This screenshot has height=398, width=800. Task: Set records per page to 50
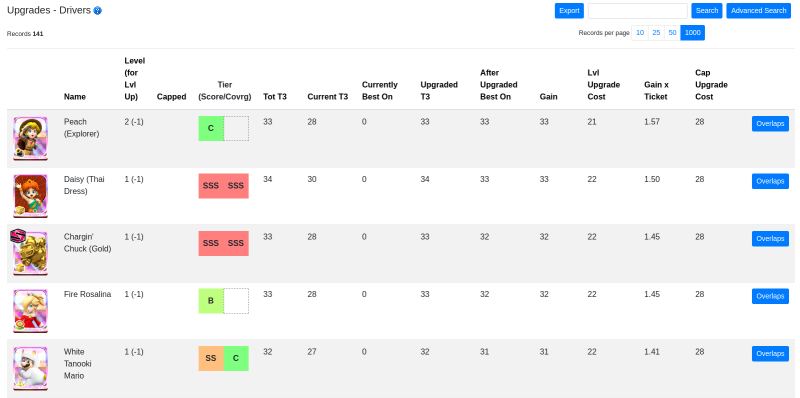pyautogui.click(x=672, y=33)
